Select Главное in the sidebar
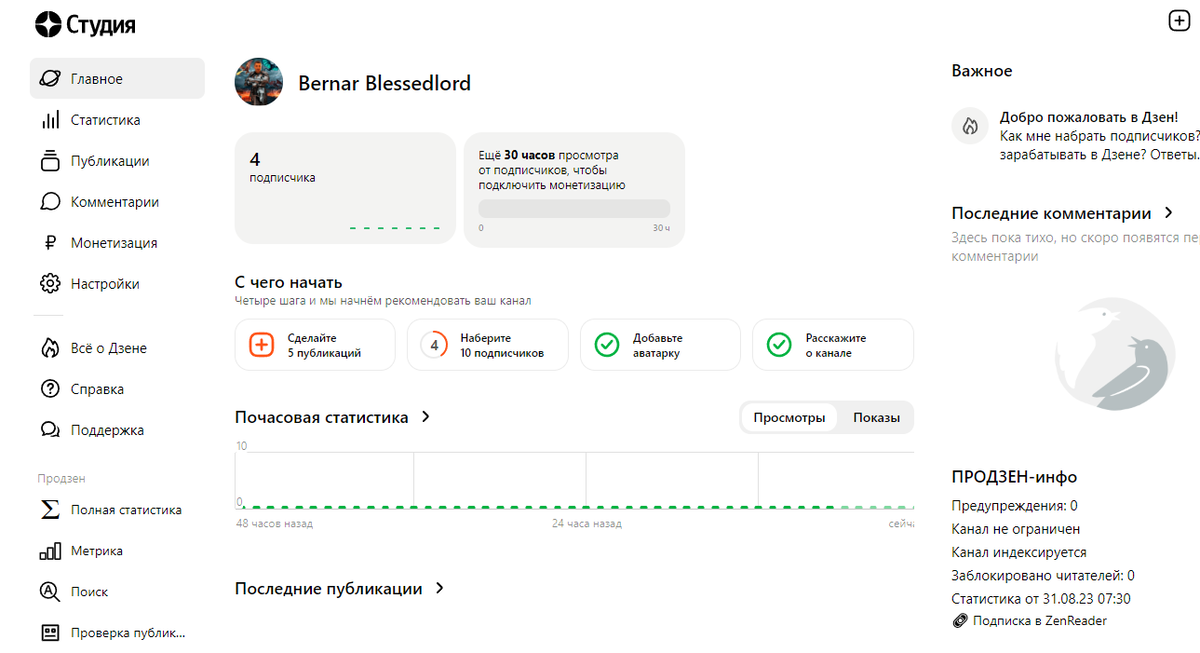Viewport: 1200px width, 653px height. click(117, 79)
